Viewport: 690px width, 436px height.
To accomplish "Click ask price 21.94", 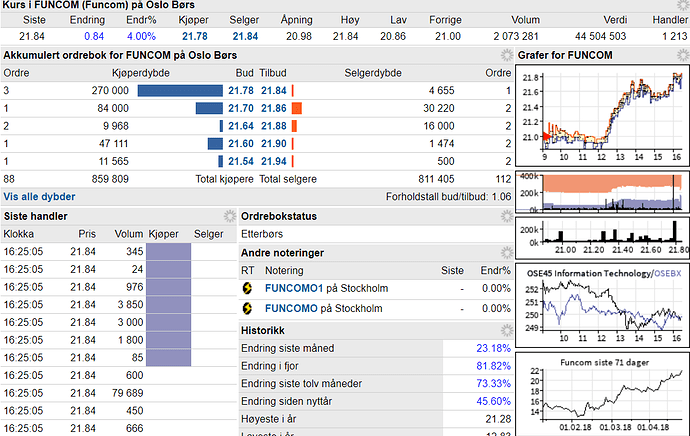I will [x=274, y=161].
